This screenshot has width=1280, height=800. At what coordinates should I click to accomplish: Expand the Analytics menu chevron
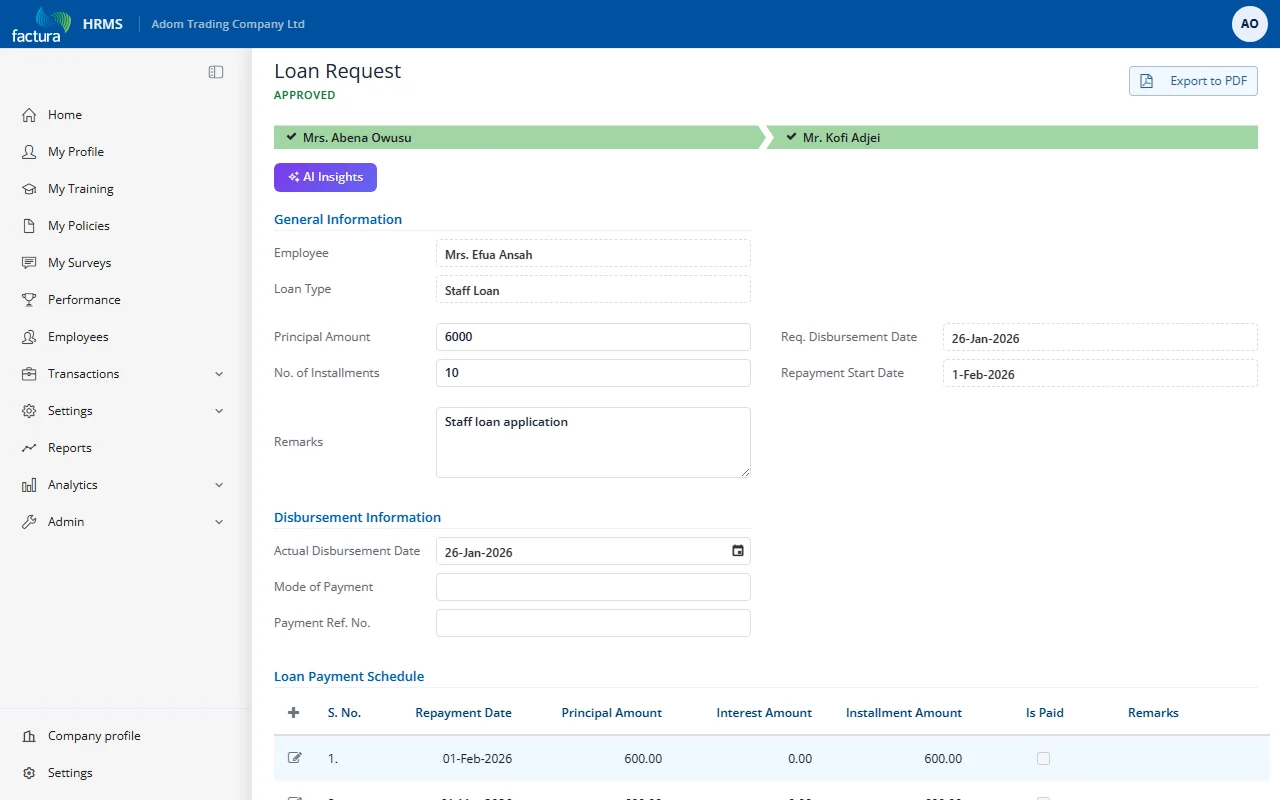coord(219,485)
